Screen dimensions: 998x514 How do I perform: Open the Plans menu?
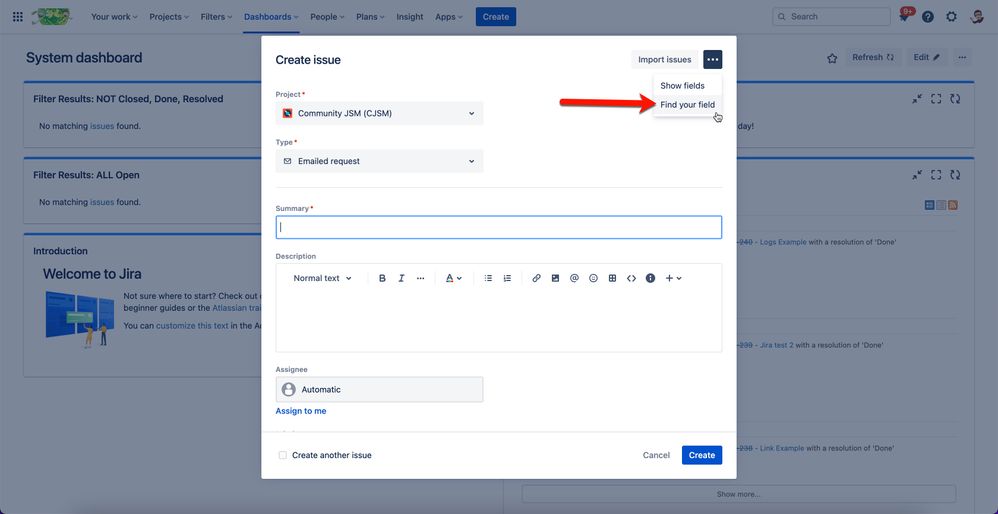370,17
